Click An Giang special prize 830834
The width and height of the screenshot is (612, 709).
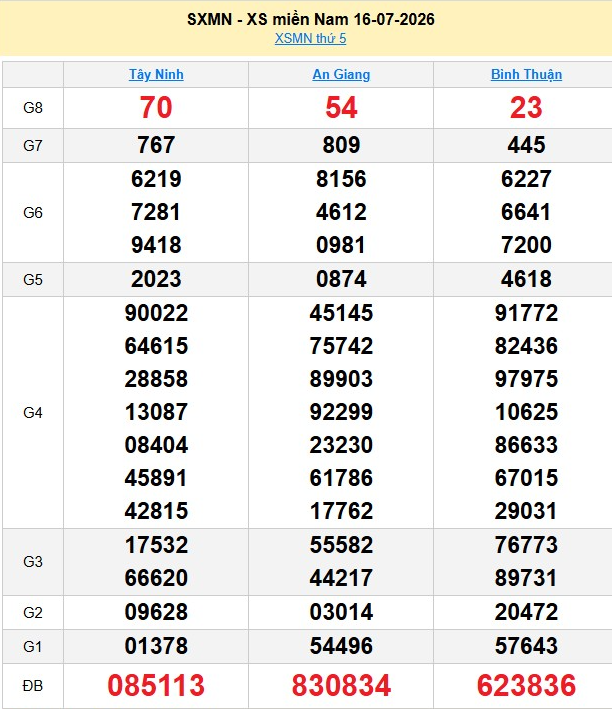coord(341,685)
